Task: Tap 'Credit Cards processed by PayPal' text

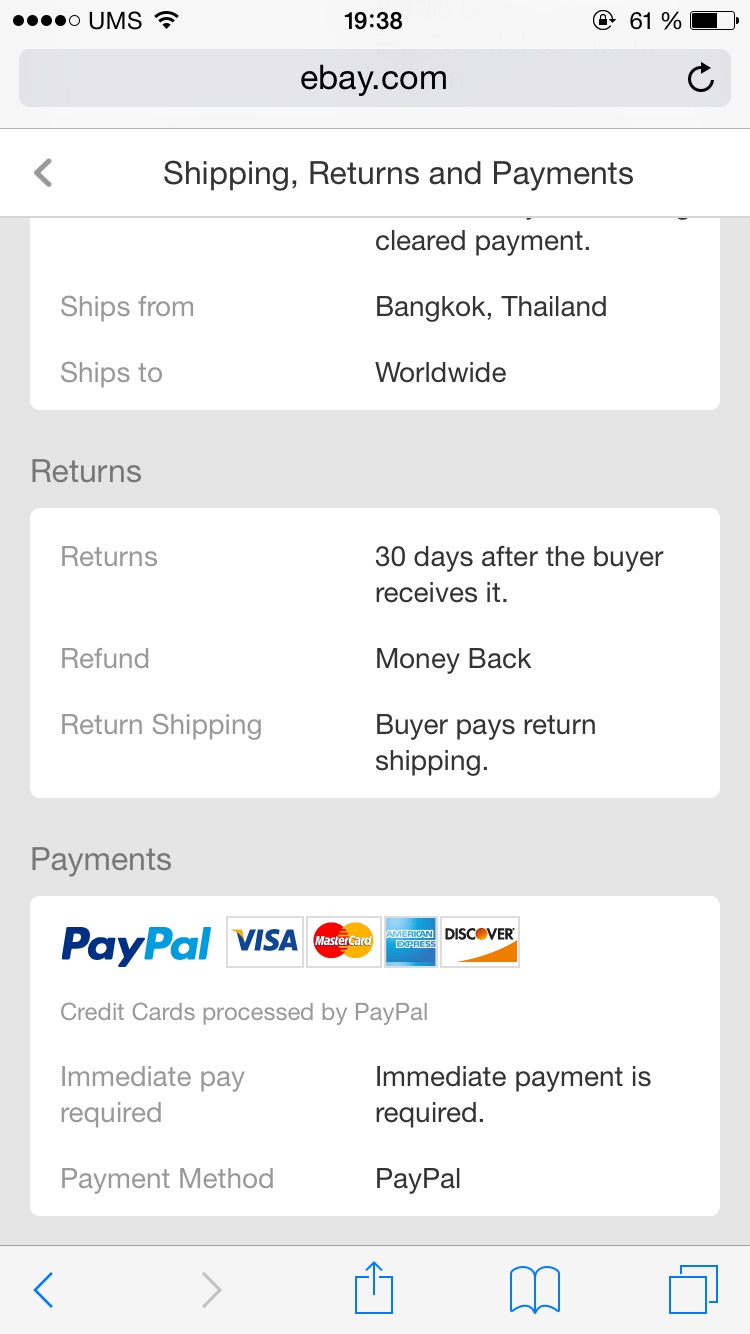Action: point(244,1012)
